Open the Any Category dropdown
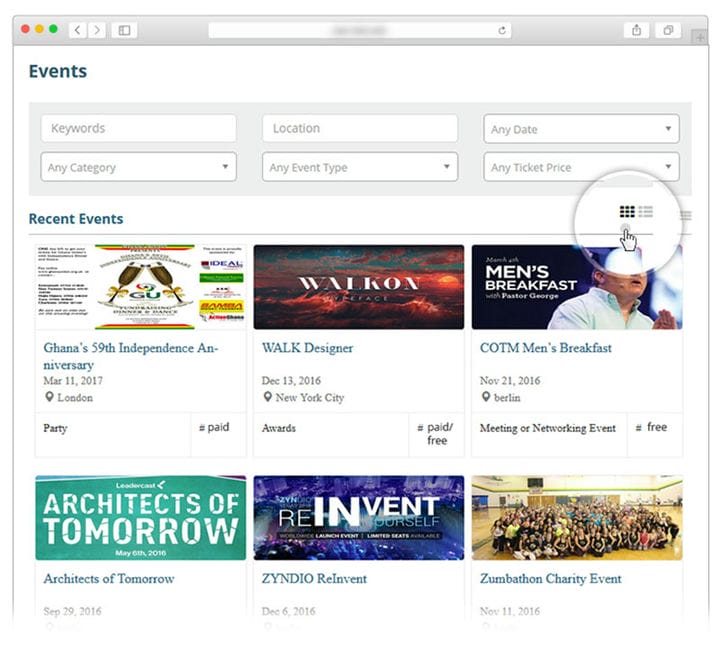The height and width of the screenshot is (650, 720). [139, 167]
